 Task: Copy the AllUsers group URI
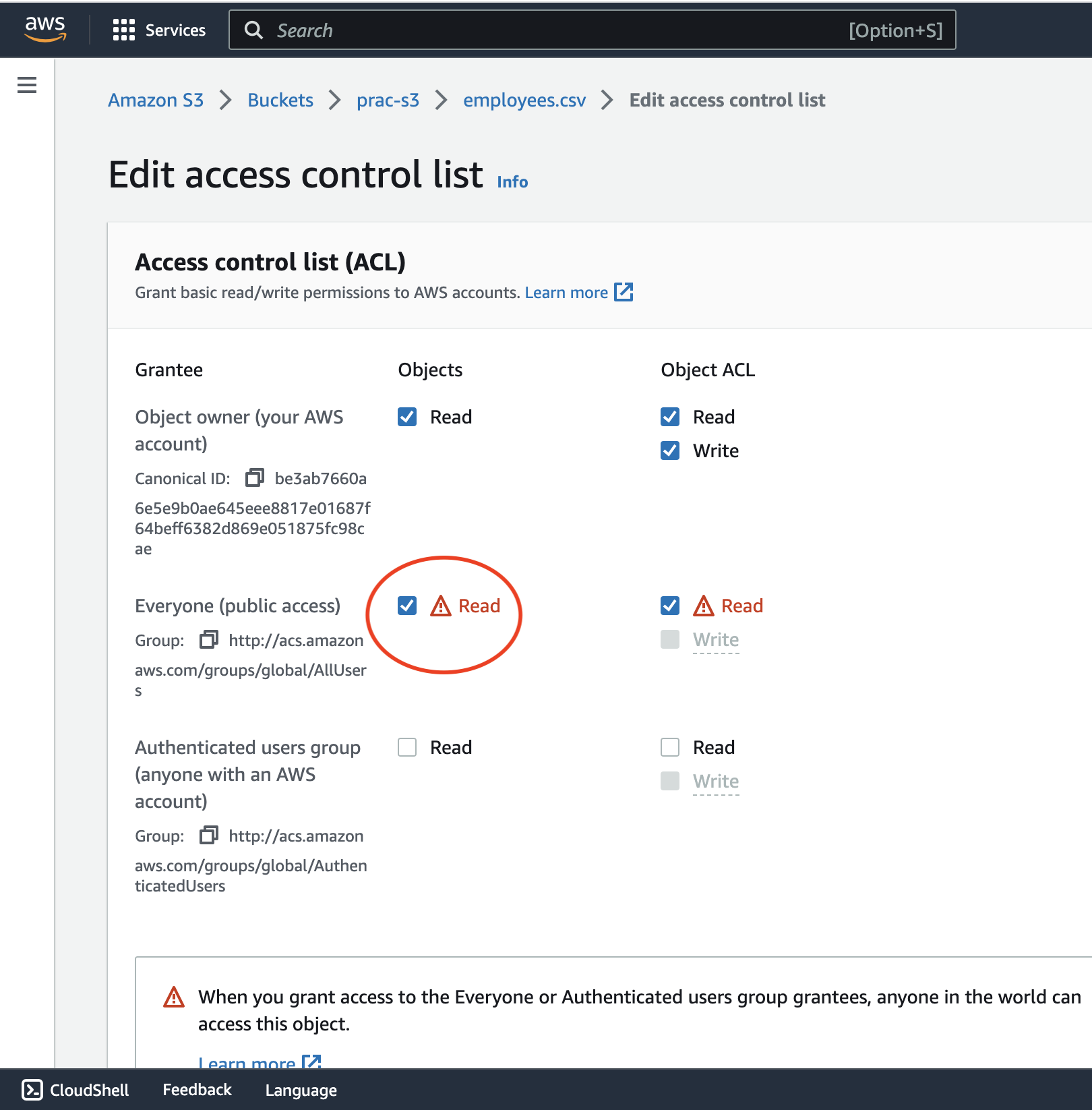click(209, 639)
